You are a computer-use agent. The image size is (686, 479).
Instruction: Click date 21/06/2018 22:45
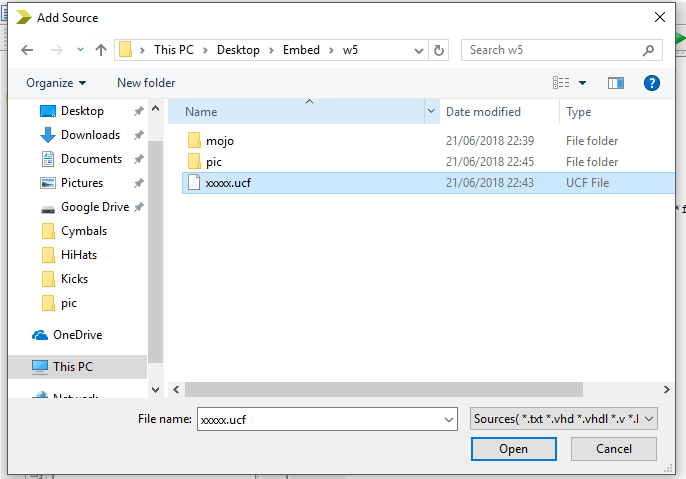(490, 162)
